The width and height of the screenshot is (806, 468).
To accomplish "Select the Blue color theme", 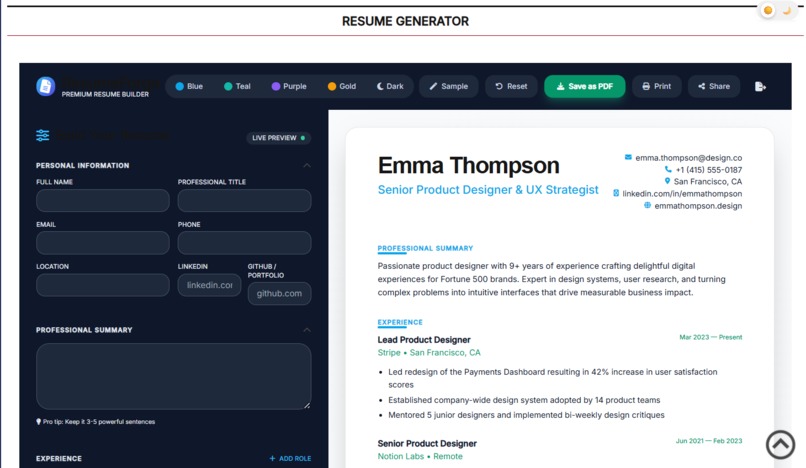I will 189,86.
